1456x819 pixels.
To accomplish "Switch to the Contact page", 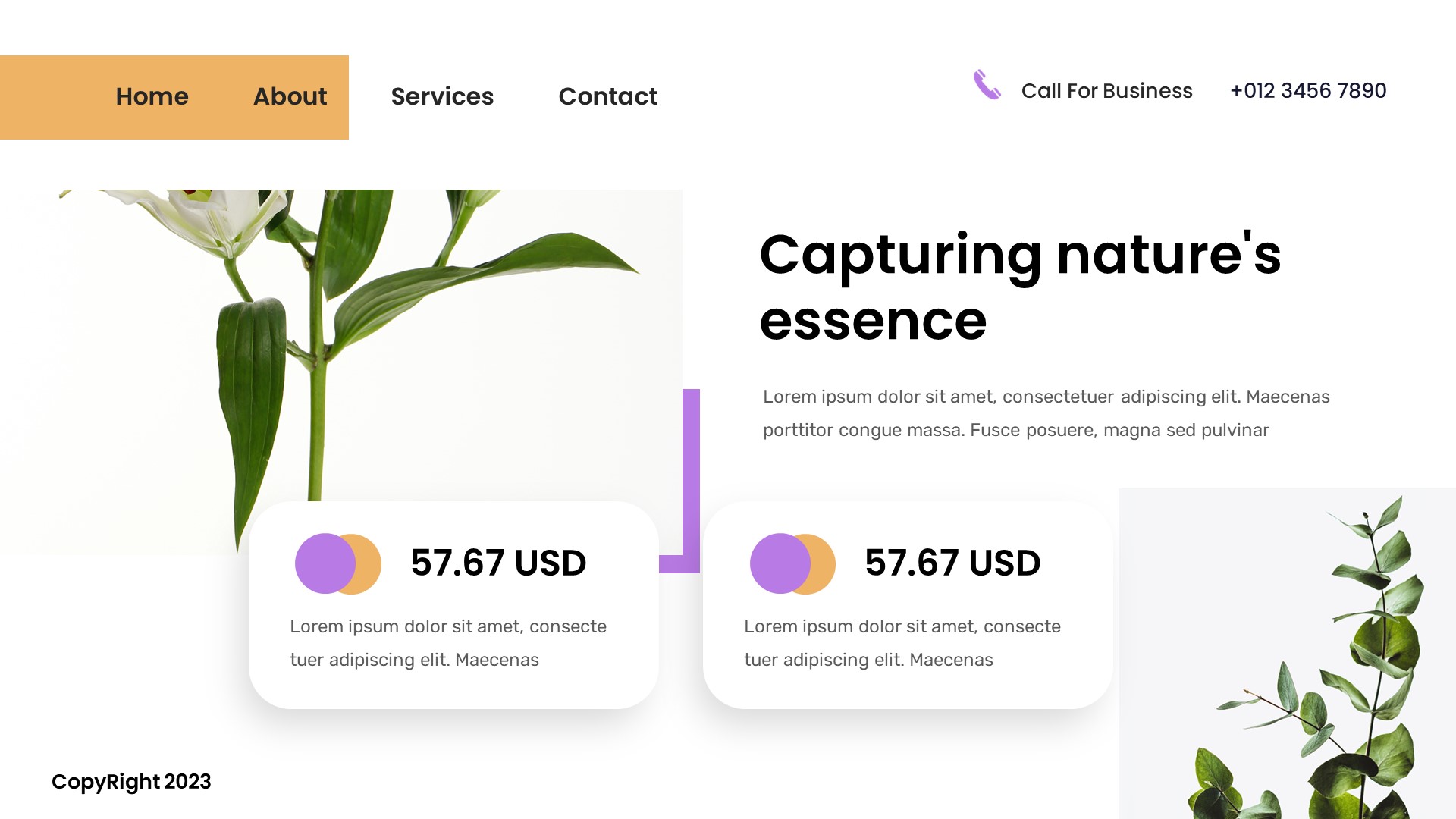I will tap(607, 97).
